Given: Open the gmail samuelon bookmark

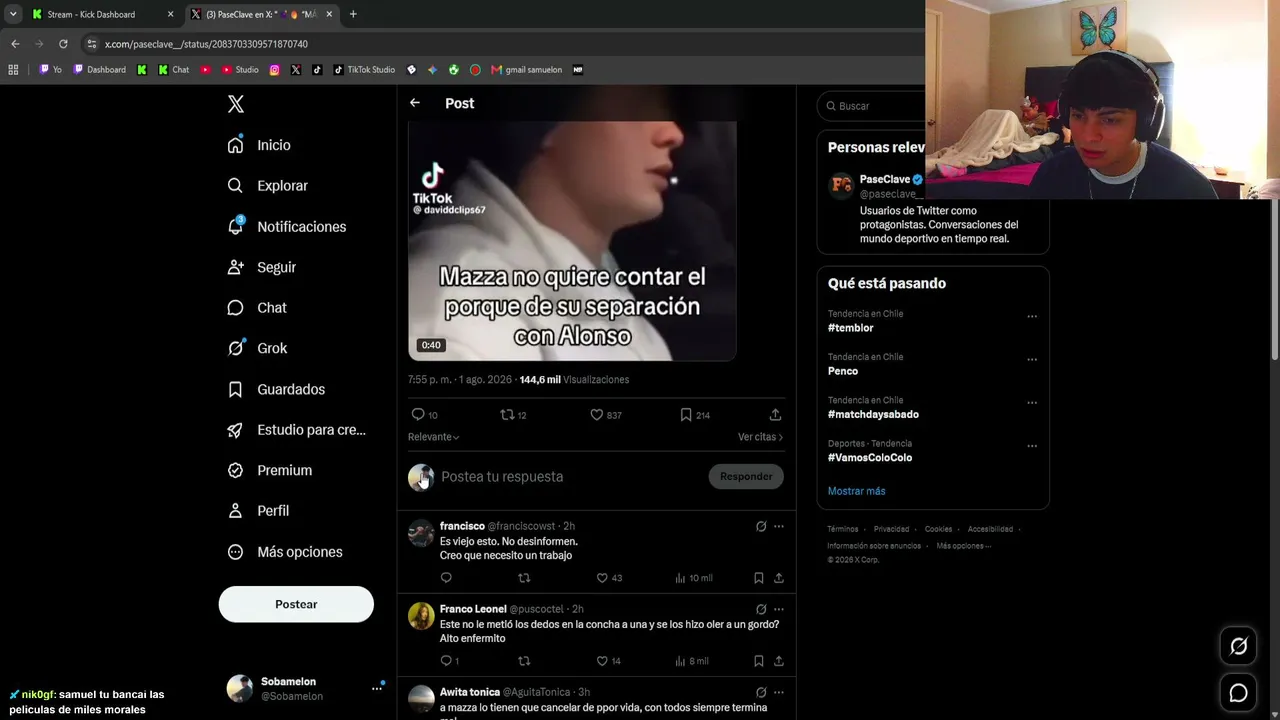Looking at the screenshot, I should [526, 70].
